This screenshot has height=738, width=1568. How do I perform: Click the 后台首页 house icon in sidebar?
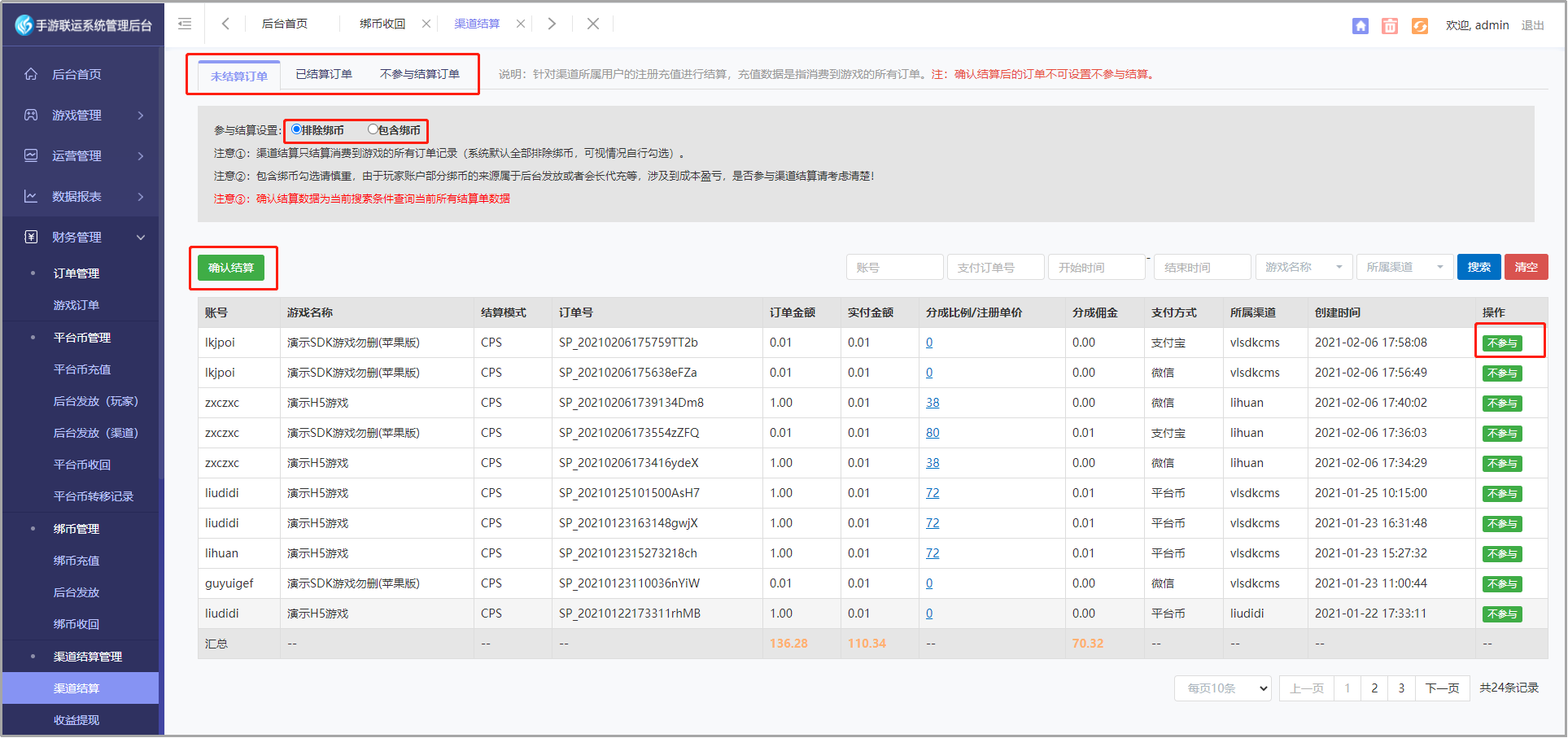(31, 74)
